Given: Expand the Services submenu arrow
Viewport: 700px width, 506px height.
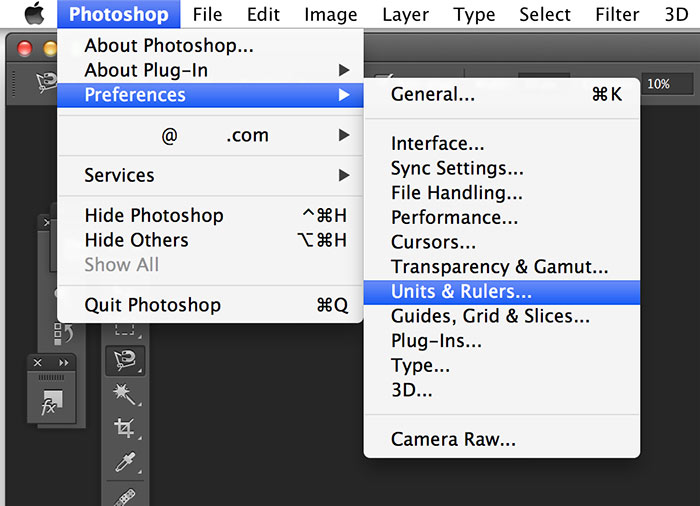Looking at the screenshot, I should point(344,175).
